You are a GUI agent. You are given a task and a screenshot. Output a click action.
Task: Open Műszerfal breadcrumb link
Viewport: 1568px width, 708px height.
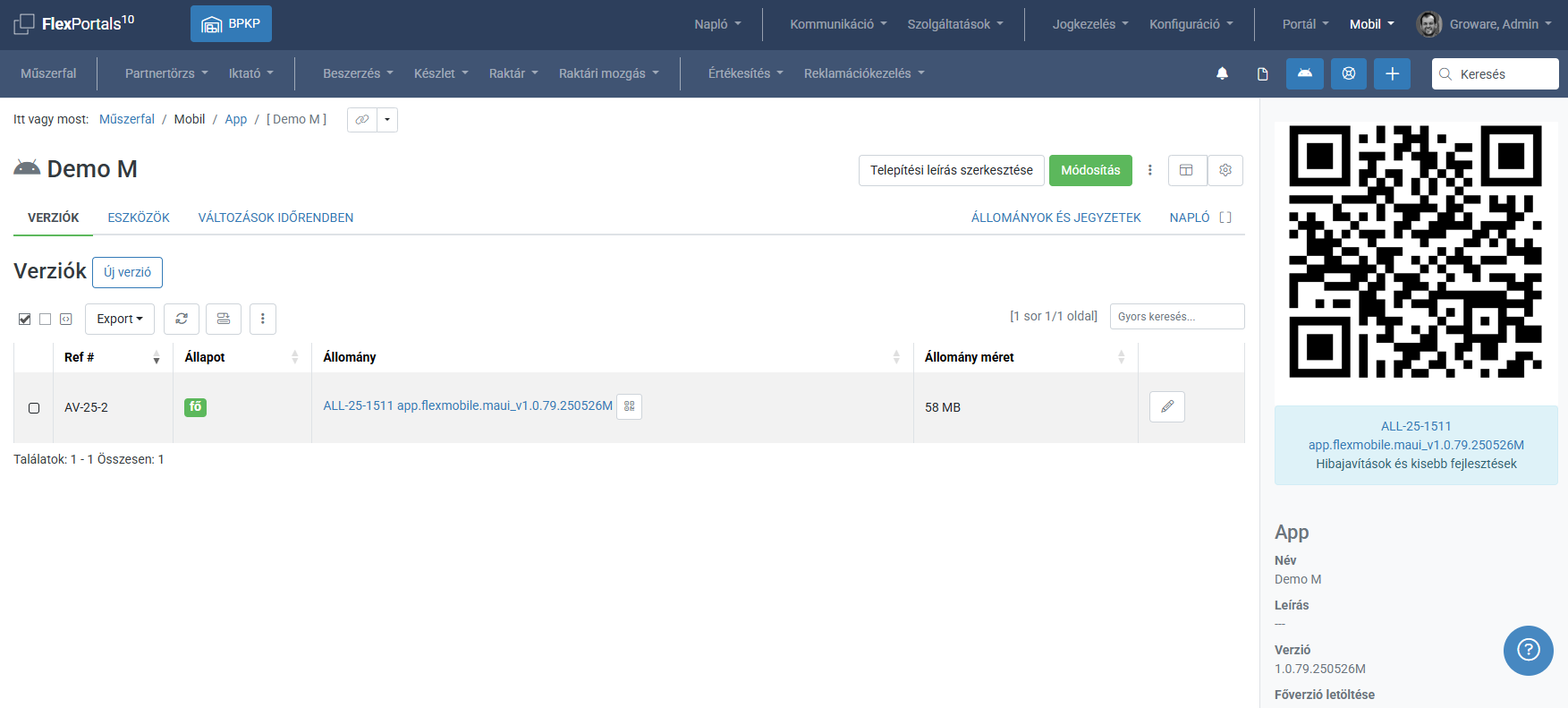tap(127, 119)
